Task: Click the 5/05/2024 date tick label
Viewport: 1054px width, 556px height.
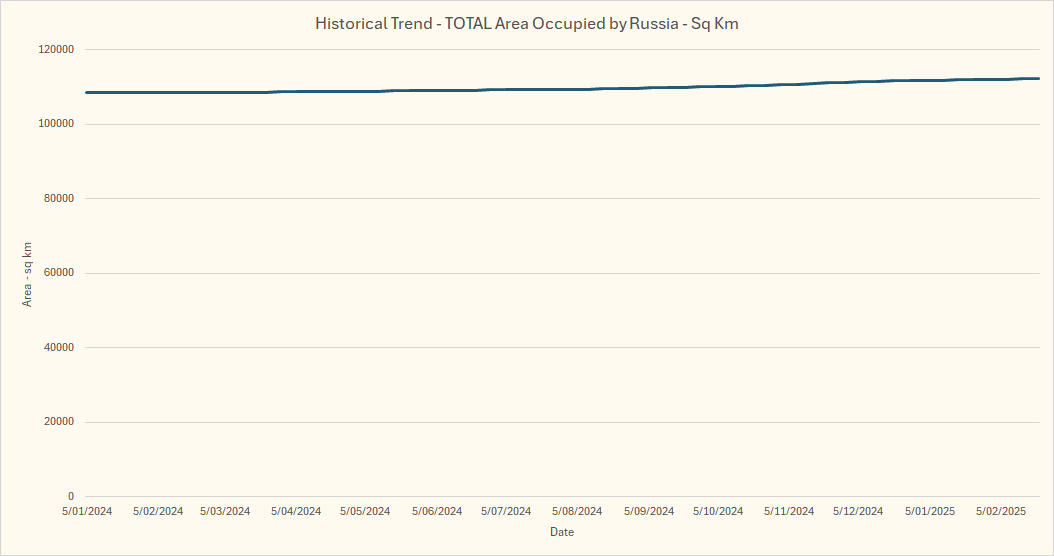Action: [x=365, y=511]
